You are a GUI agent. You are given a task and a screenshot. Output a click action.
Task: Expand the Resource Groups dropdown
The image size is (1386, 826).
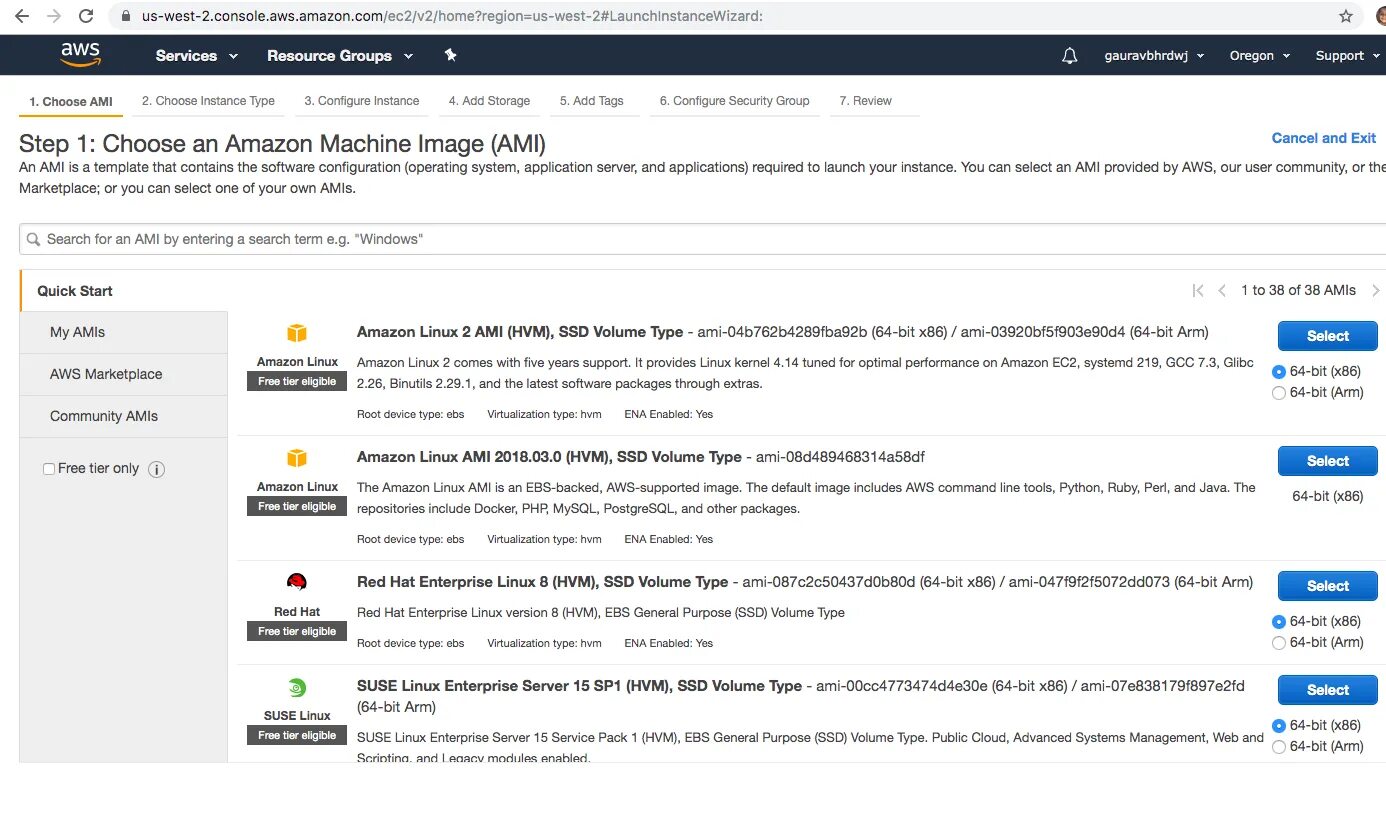pyautogui.click(x=340, y=56)
